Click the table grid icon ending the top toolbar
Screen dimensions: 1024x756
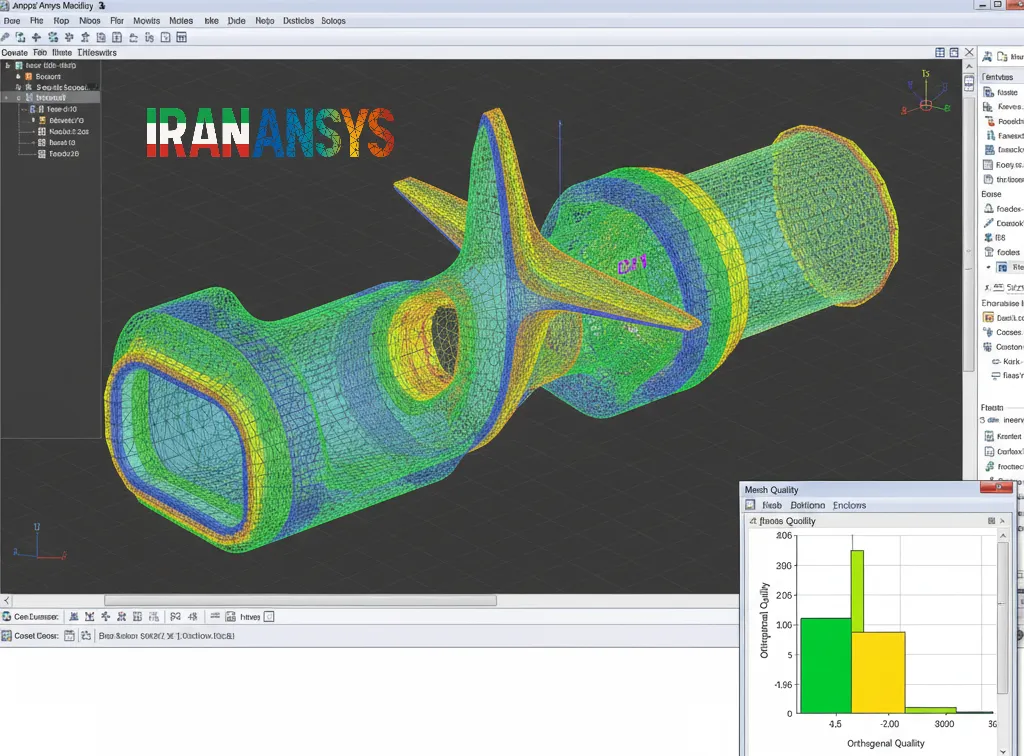(182, 37)
